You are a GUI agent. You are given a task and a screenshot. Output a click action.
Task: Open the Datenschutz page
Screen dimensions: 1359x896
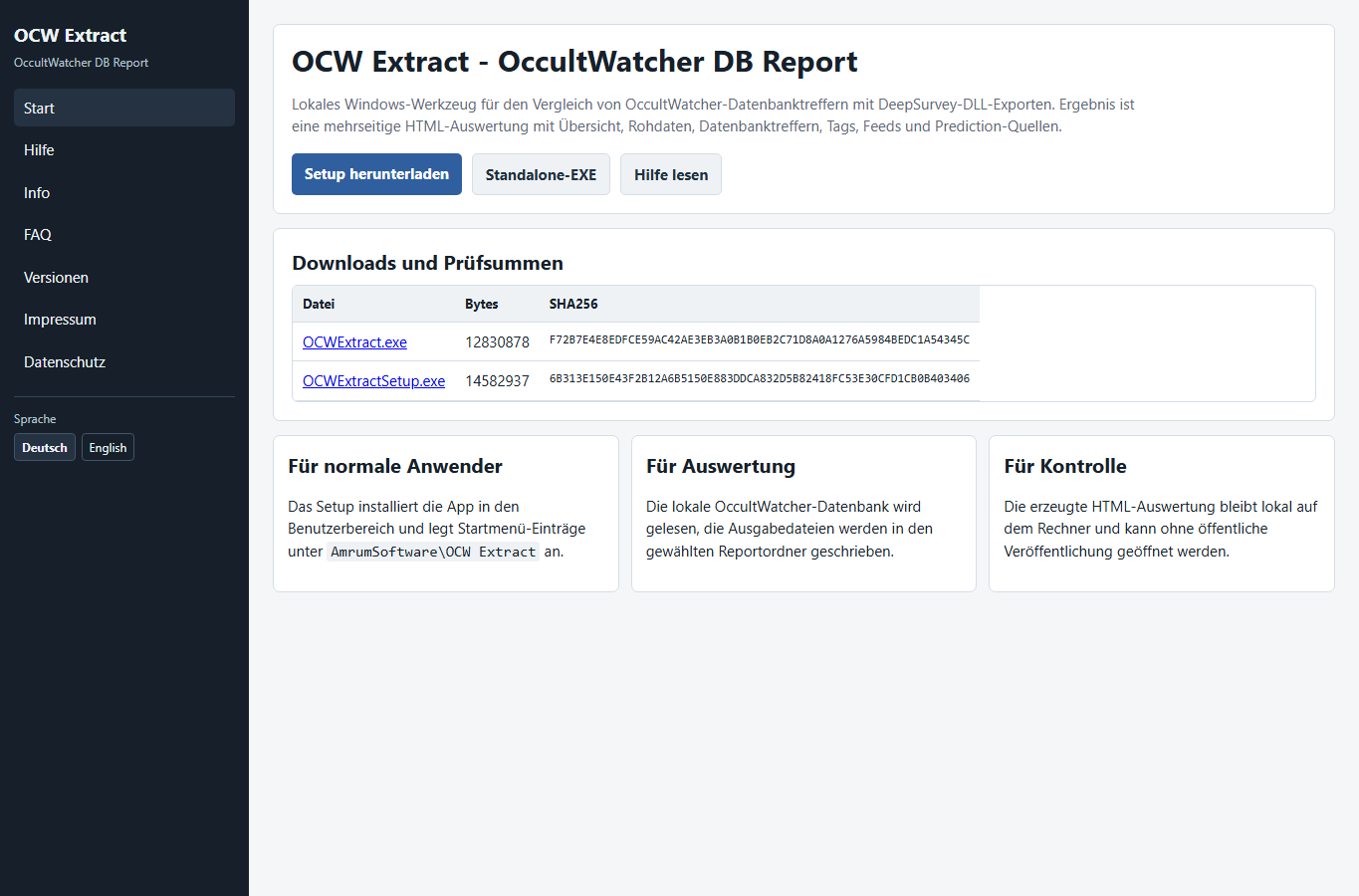tap(124, 362)
